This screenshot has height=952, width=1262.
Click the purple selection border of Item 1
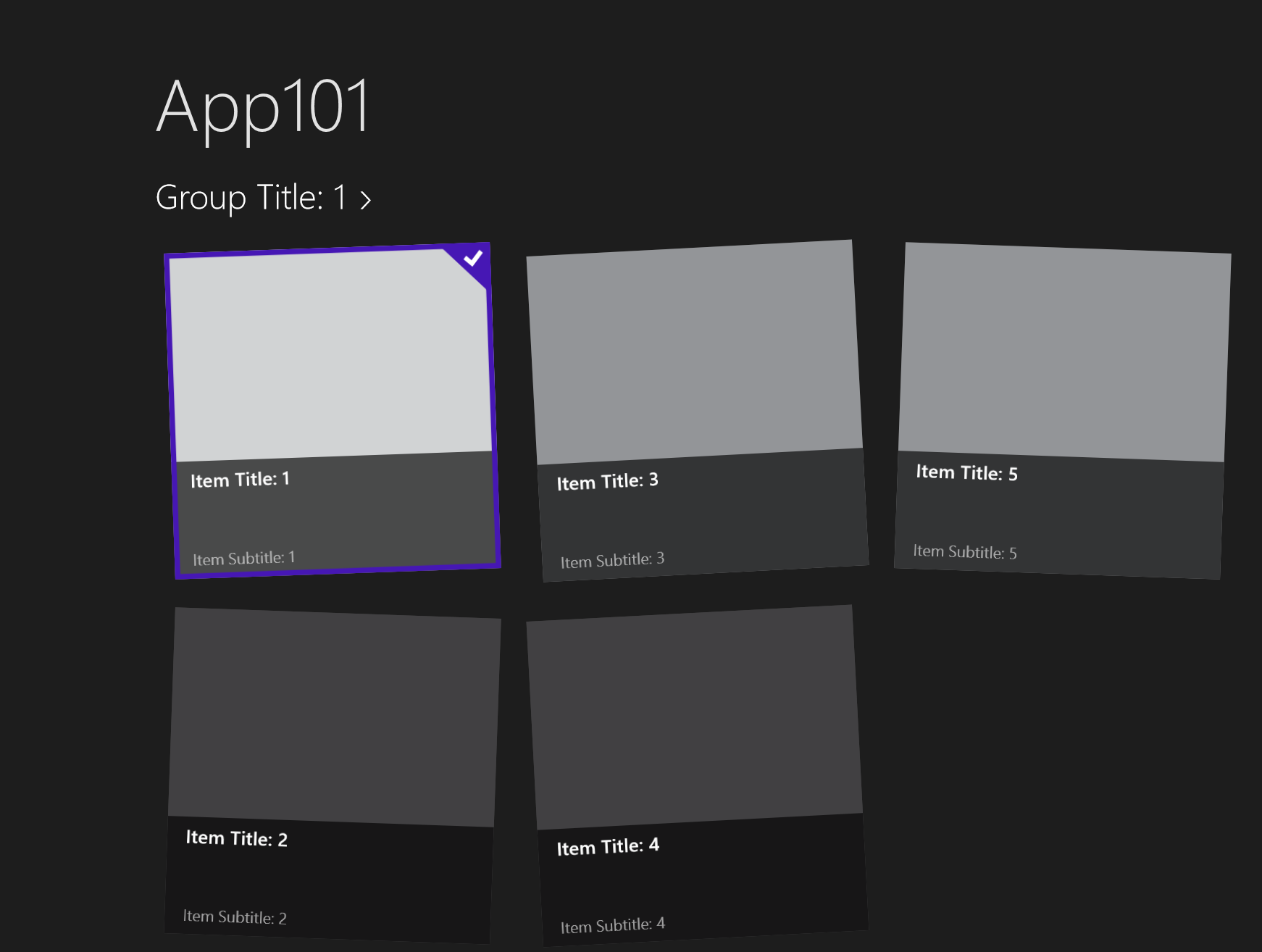click(174, 413)
